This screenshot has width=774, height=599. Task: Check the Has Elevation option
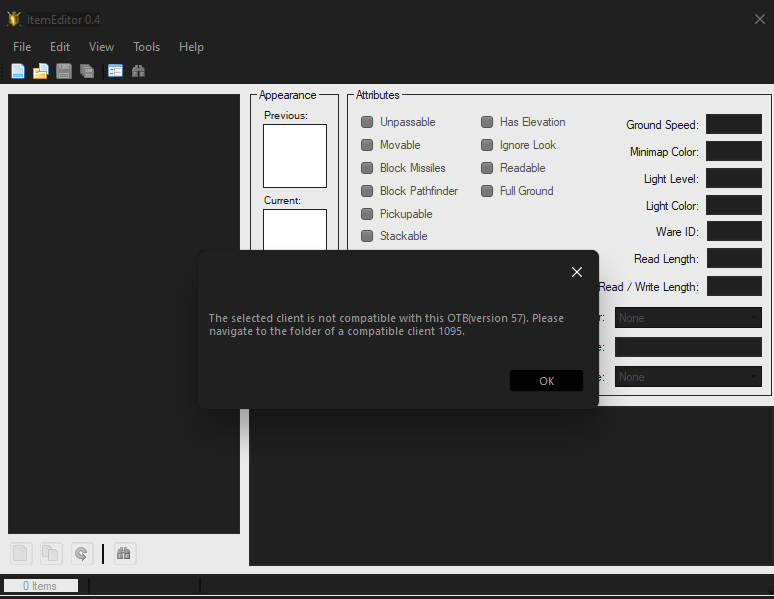click(x=487, y=122)
